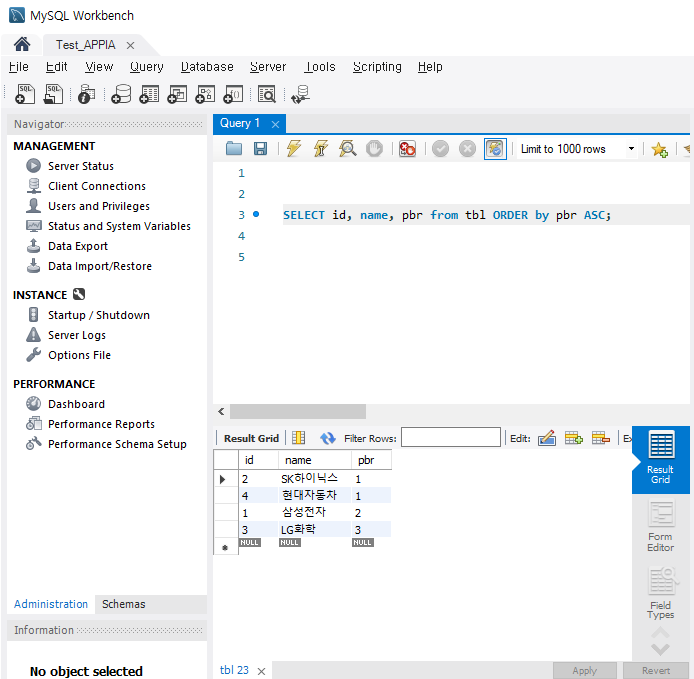
Task: Open Server Status in Management
Action: click(81, 166)
